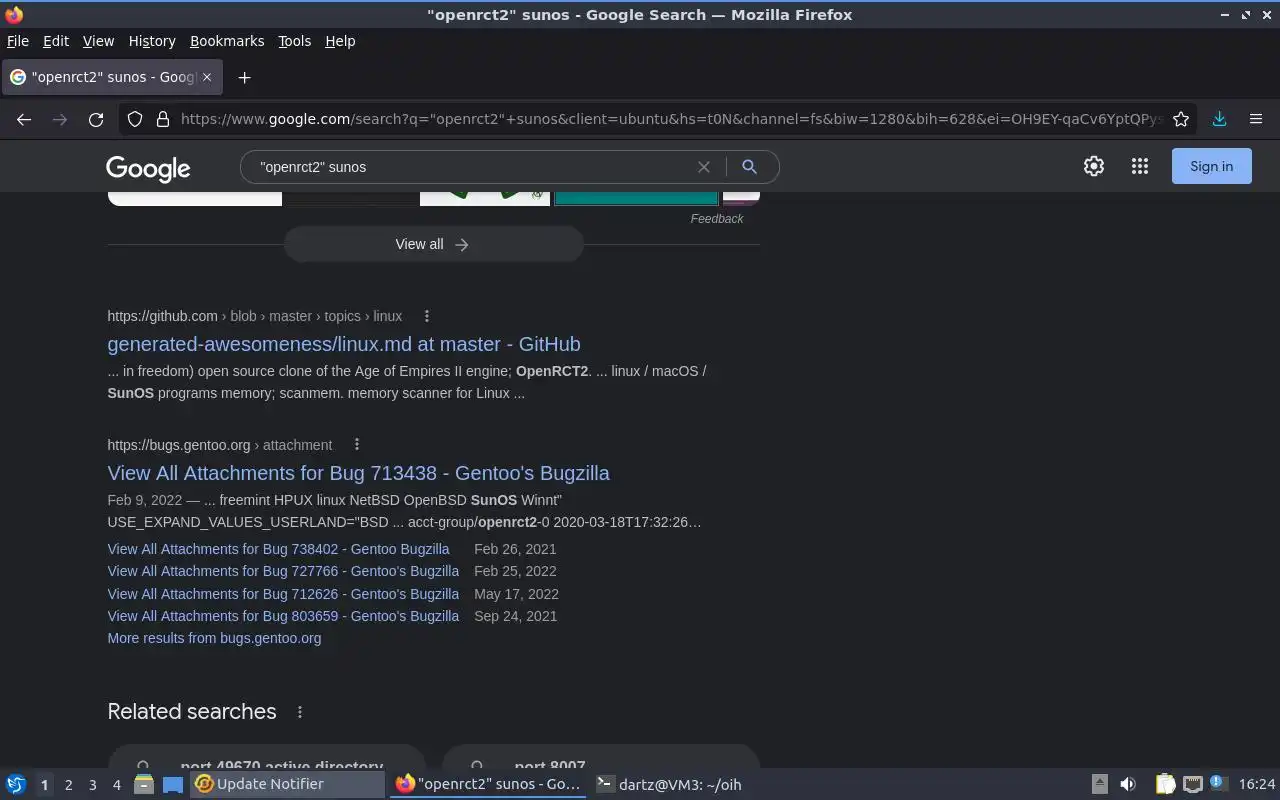1280x800 pixels.
Task: Click the forward navigation arrow
Action: tap(60, 119)
